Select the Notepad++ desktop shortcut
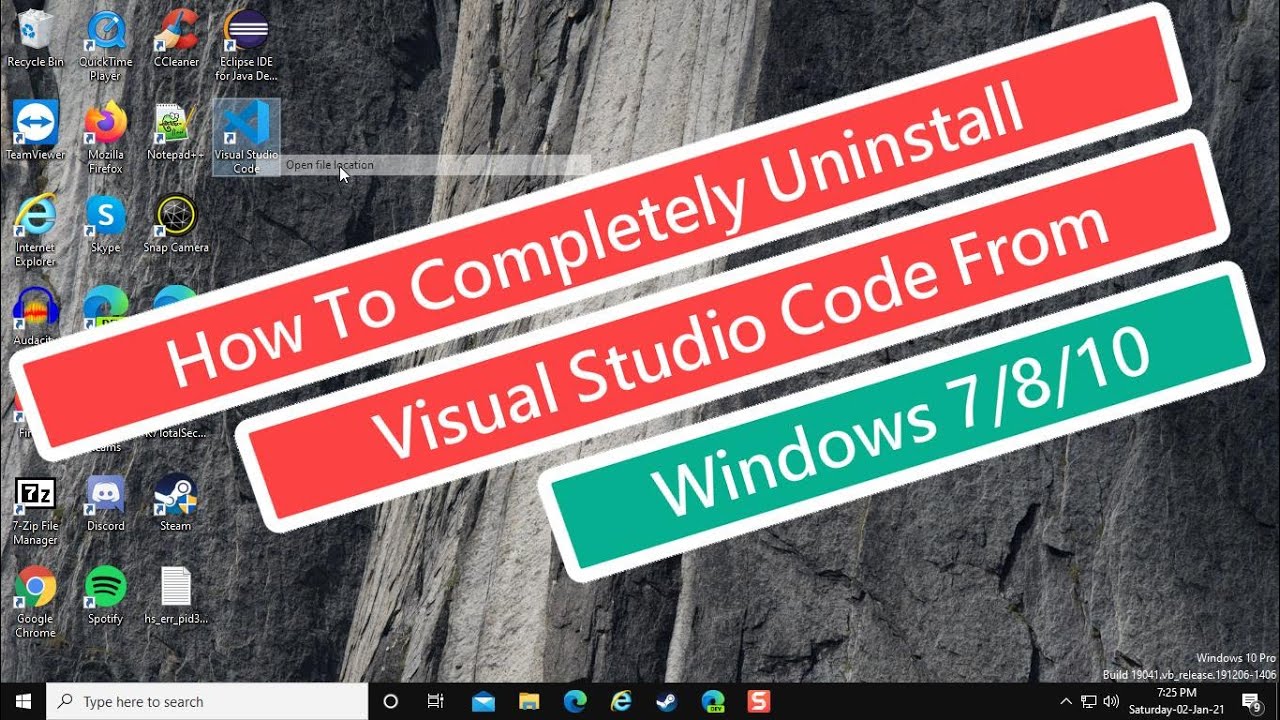Viewport: 1280px width, 720px height. tap(176, 132)
